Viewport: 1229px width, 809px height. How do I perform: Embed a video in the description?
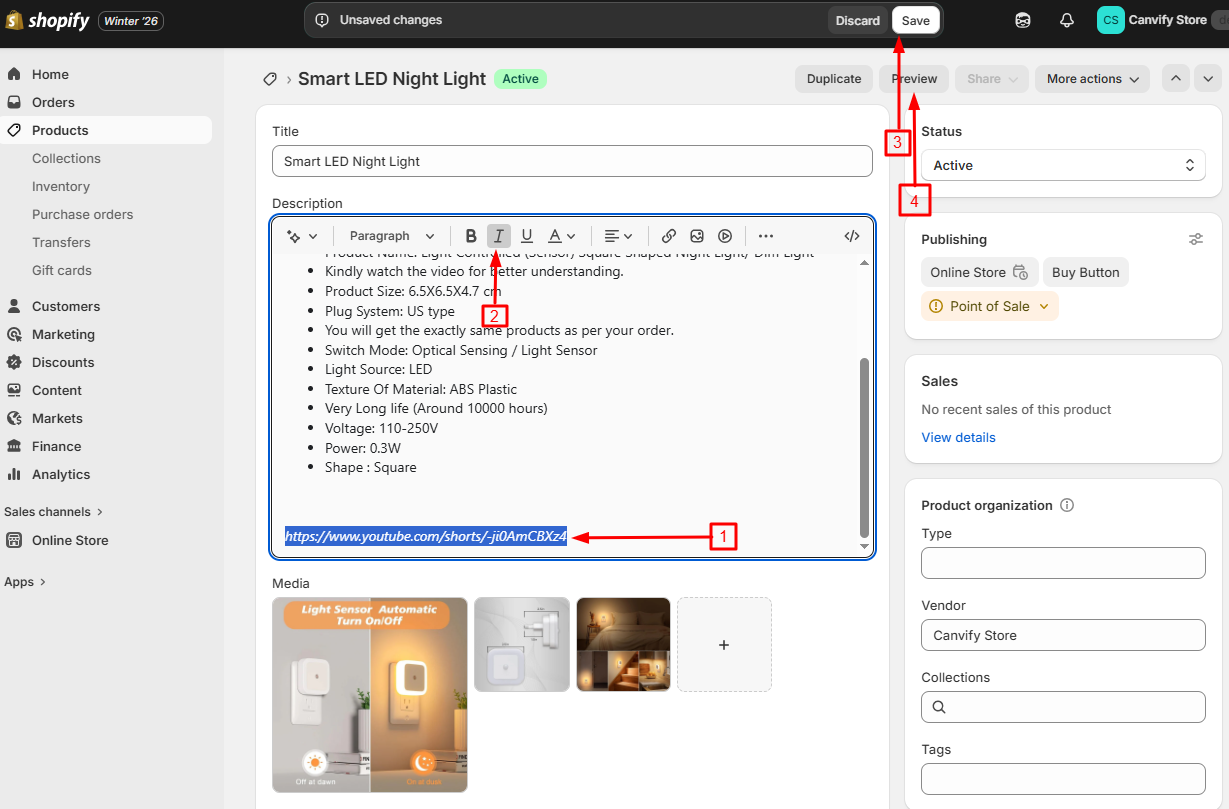click(724, 235)
